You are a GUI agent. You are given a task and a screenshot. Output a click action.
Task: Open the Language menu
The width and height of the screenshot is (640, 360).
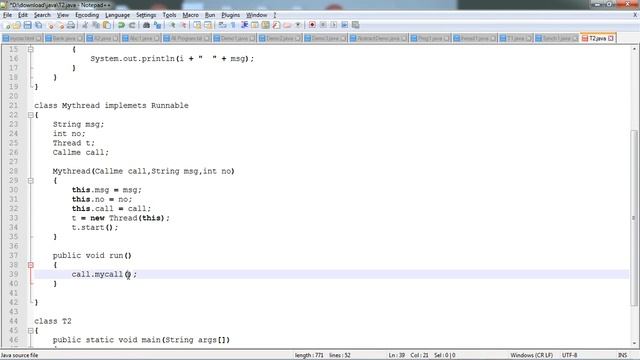point(117,15)
